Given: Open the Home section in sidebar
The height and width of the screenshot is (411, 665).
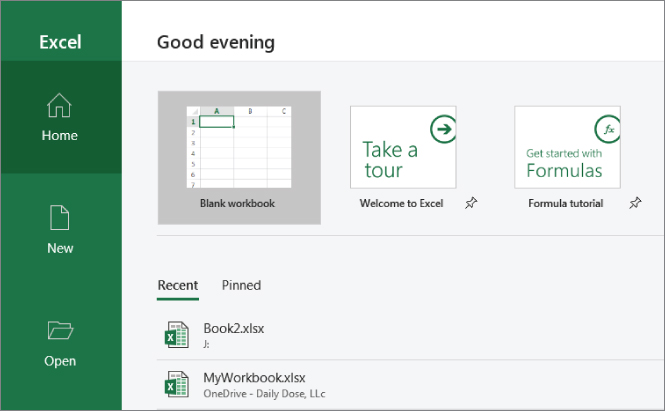Looking at the screenshot, I should click(60, 117).
